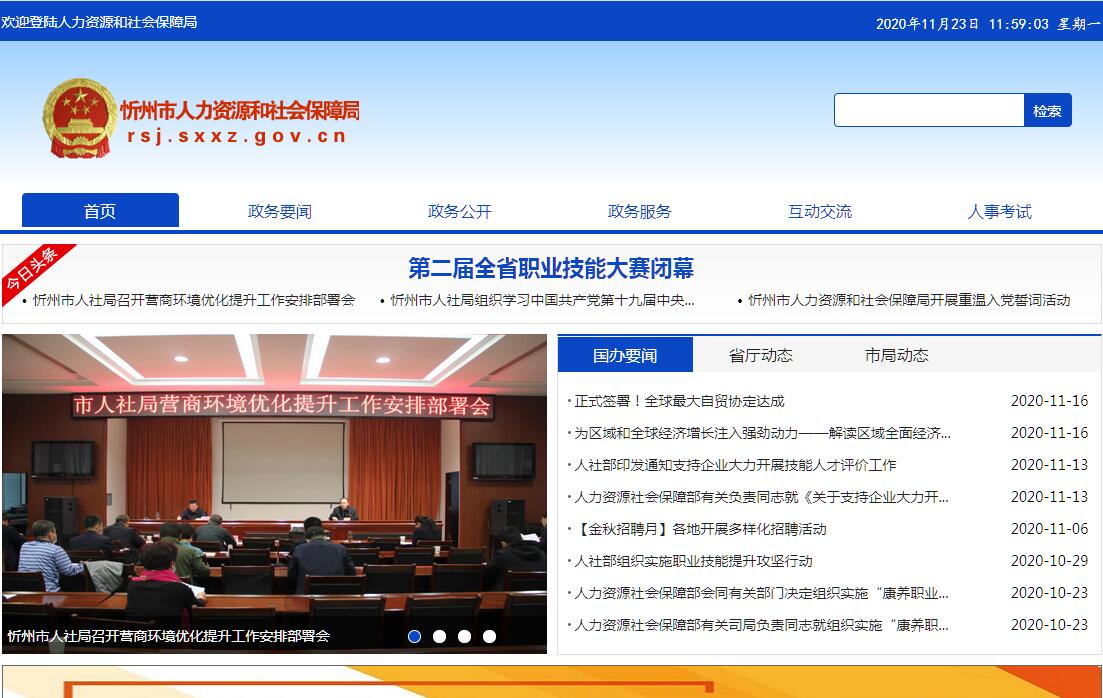Screen dimensions: 1103x698
Task: Open the 政务公开 menu item
Action: [x=460, y=211]
